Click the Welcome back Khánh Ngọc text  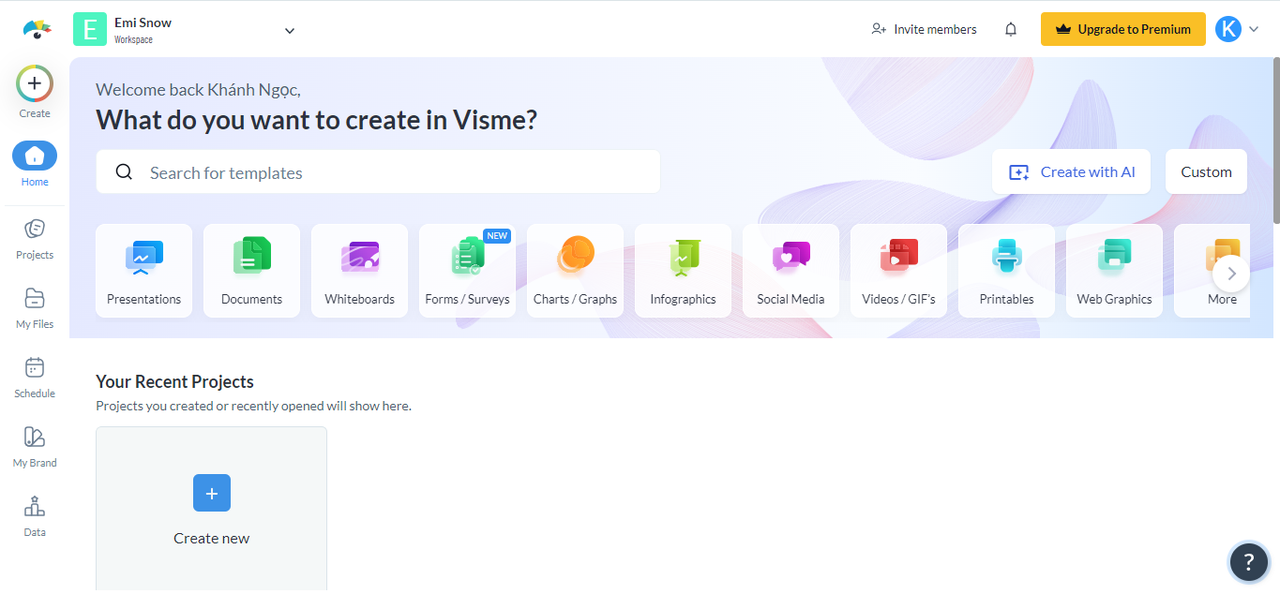pos(198,90)
